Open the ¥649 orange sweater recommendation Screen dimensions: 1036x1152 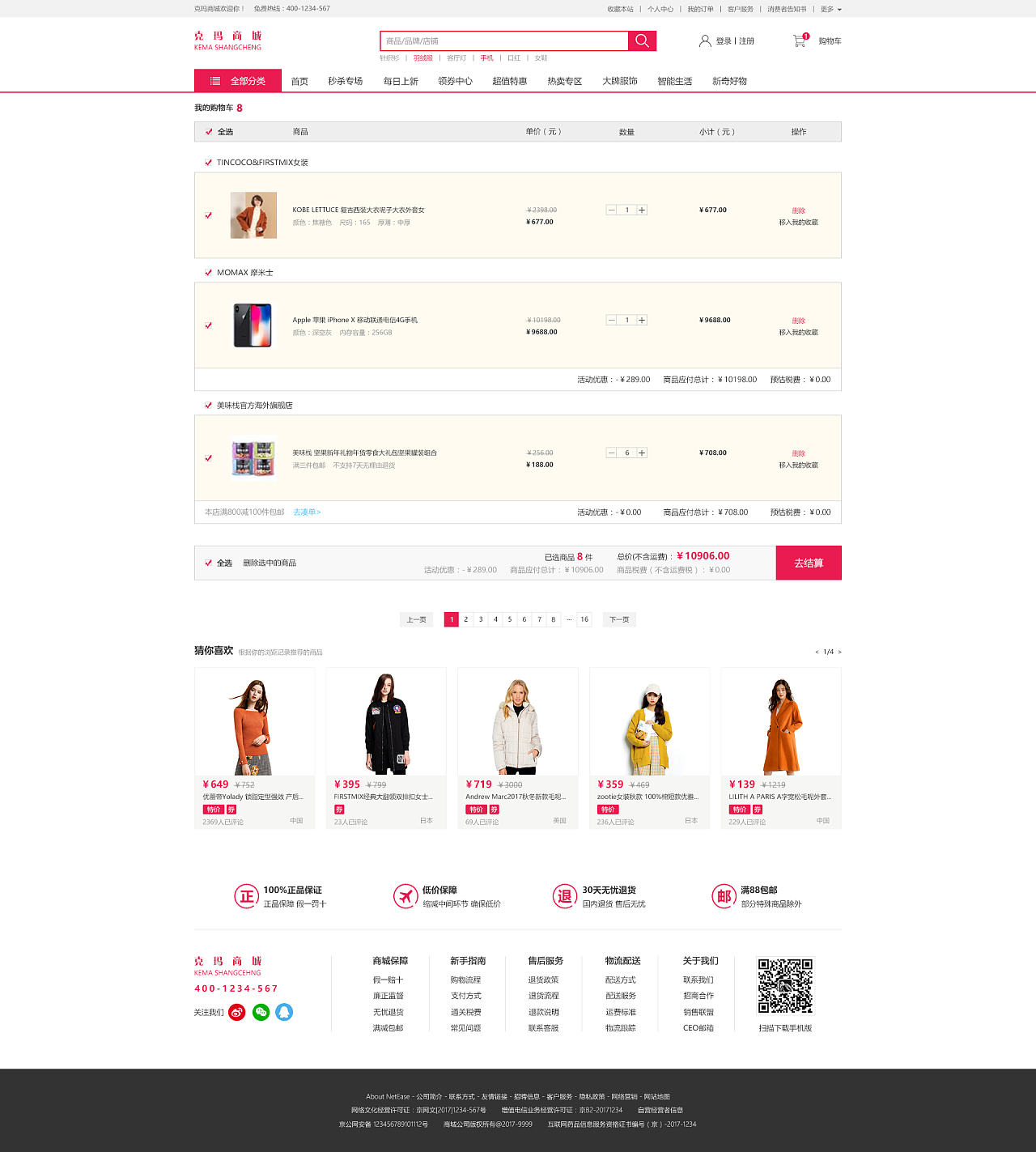254,748
